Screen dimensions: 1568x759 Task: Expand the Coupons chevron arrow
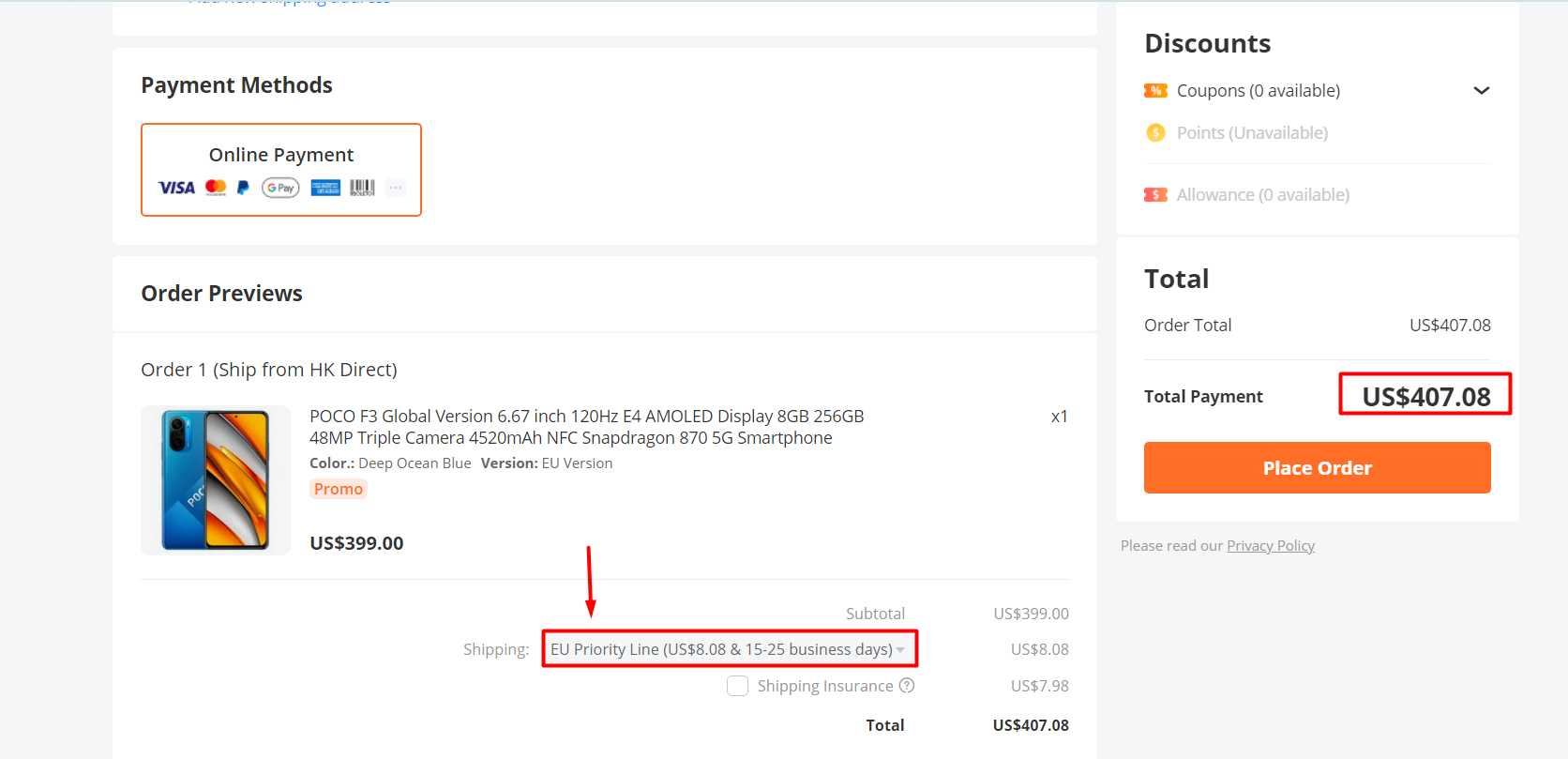pos(1482,91)
